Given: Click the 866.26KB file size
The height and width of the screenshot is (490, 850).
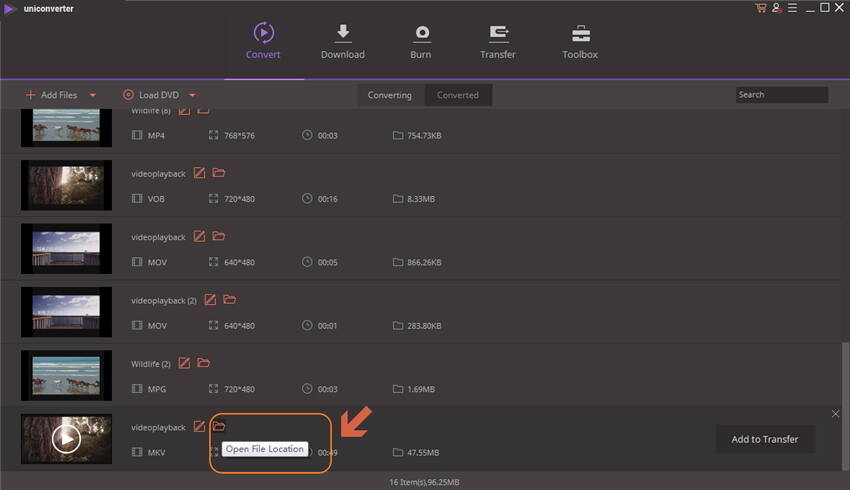Looking at the screenshot, I should [424, 262].
